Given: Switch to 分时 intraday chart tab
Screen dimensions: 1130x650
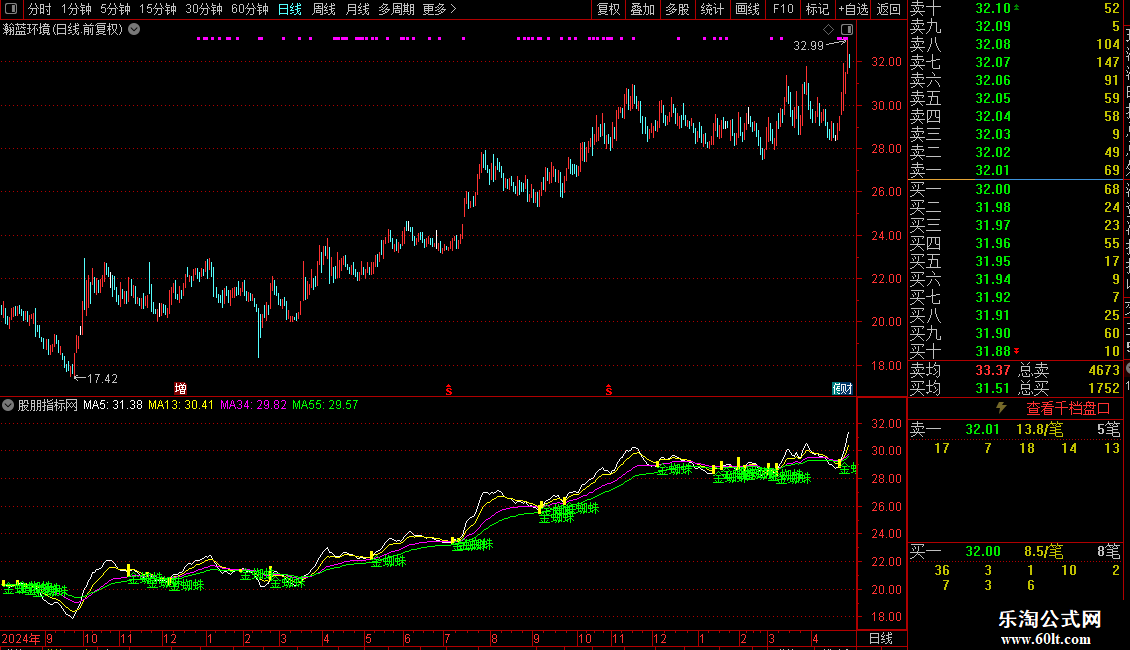Looking at the screenshot, I should pyautogui.click(x=40, y=9).
